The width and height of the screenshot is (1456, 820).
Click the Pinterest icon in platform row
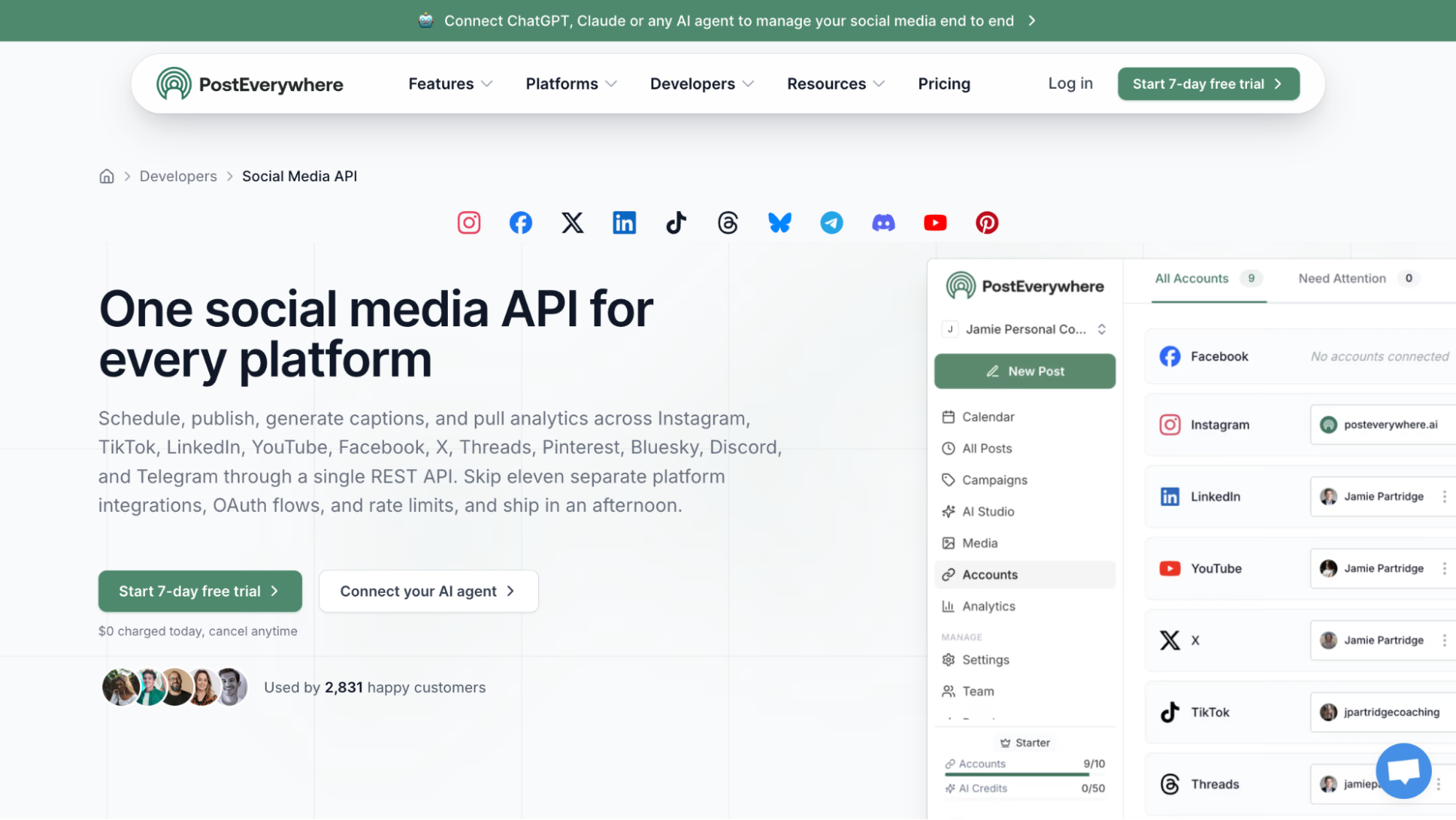click(x=987, y=223)
